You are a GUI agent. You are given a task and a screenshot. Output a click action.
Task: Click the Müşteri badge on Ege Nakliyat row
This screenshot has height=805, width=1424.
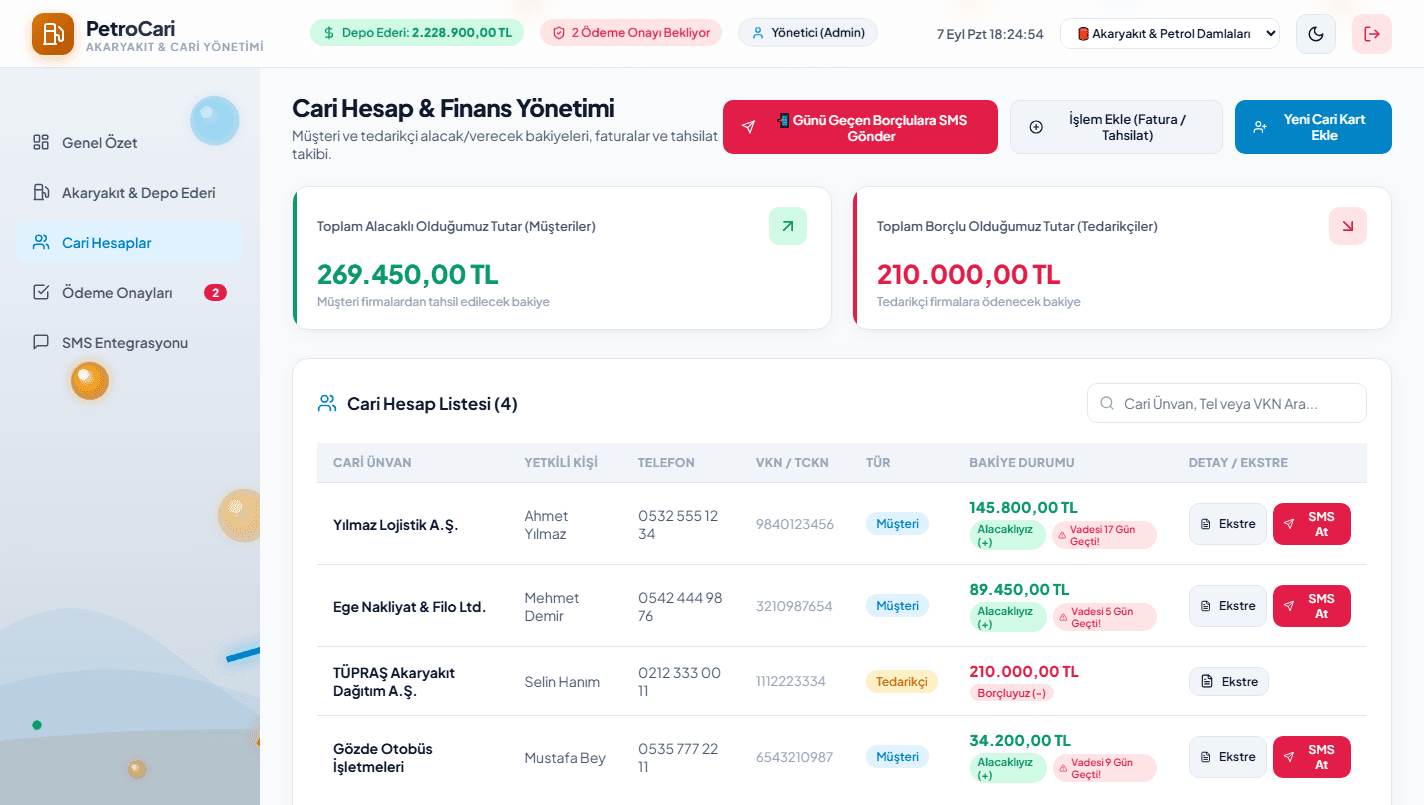897,606
